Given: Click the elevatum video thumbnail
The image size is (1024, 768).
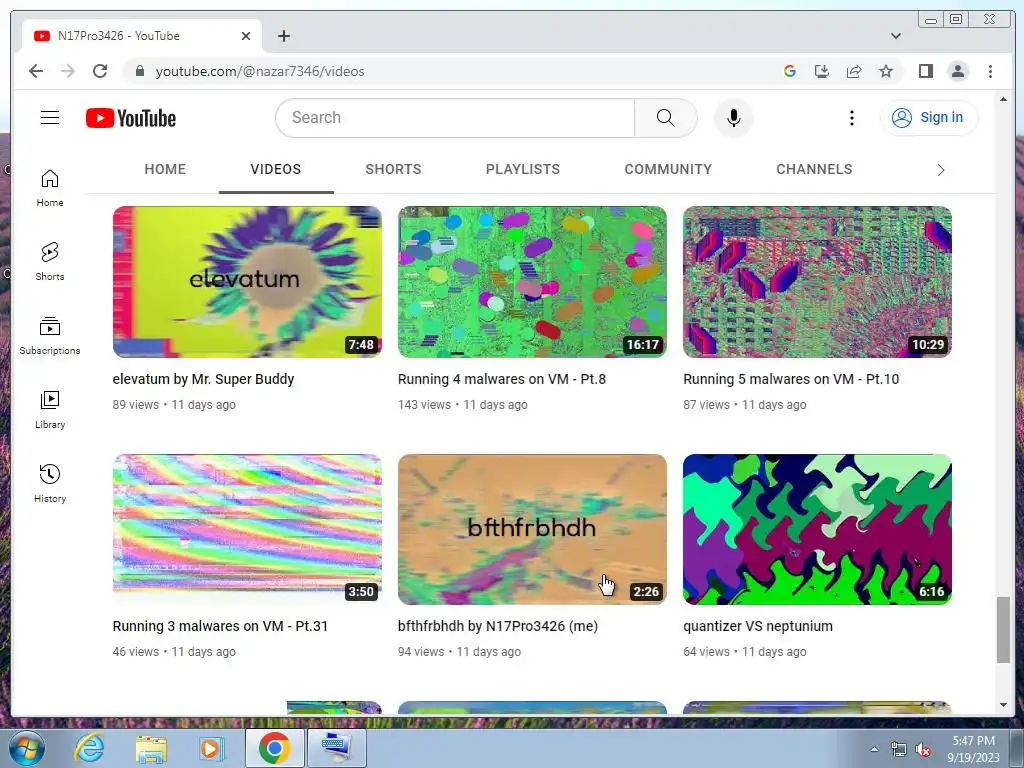Looking at the screenshot, I should coord(247,281).
